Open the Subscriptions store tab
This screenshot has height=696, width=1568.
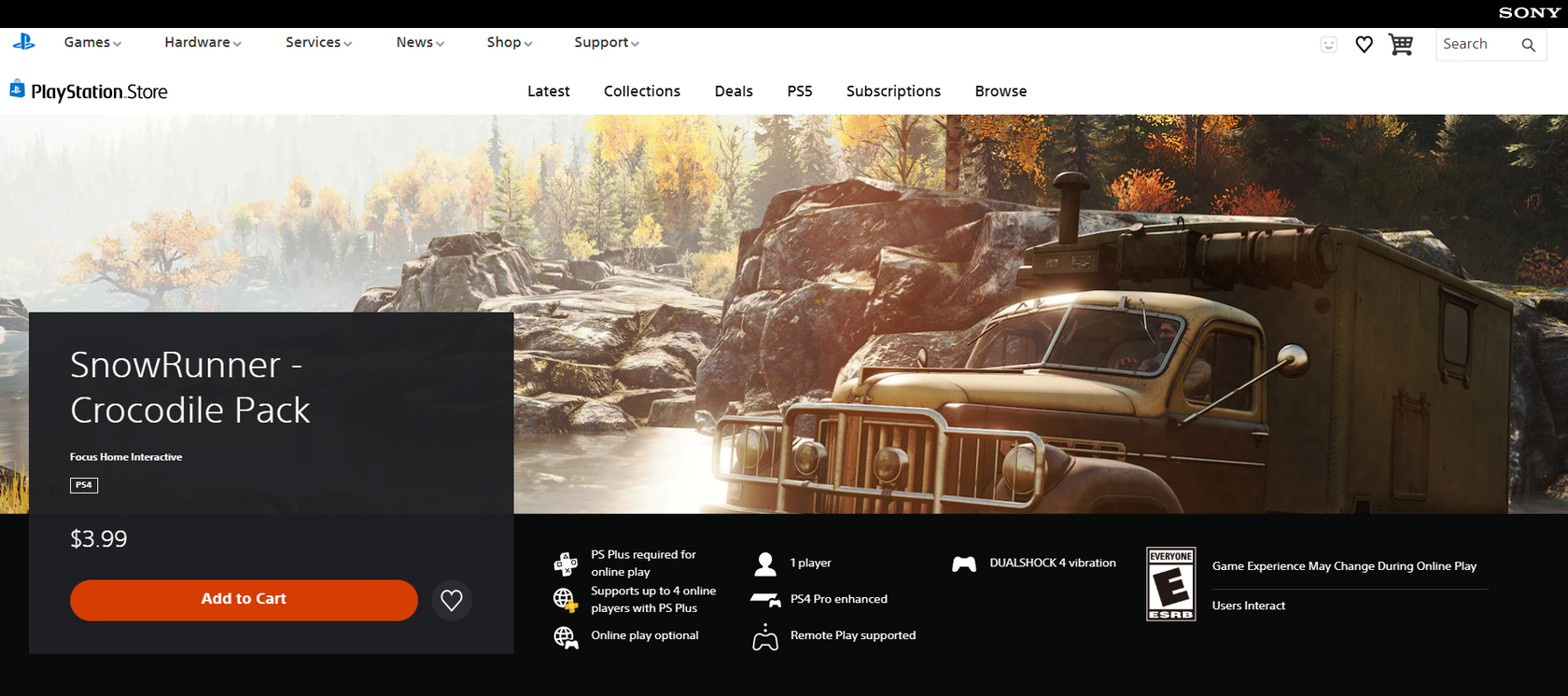click(x=893, y=91)
